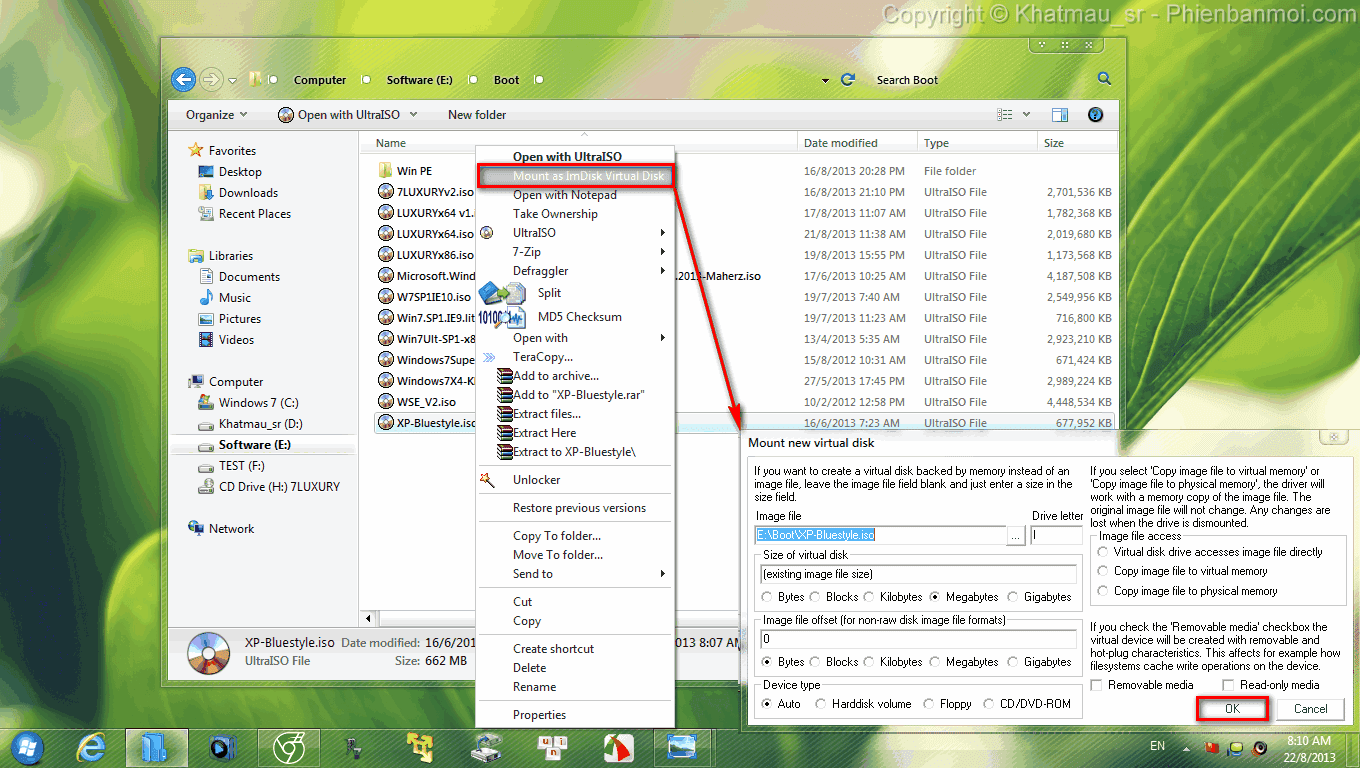Click the horizontal scrollbar left arrow
Screen dimensions: 1360x768
(x=369, y=620)
